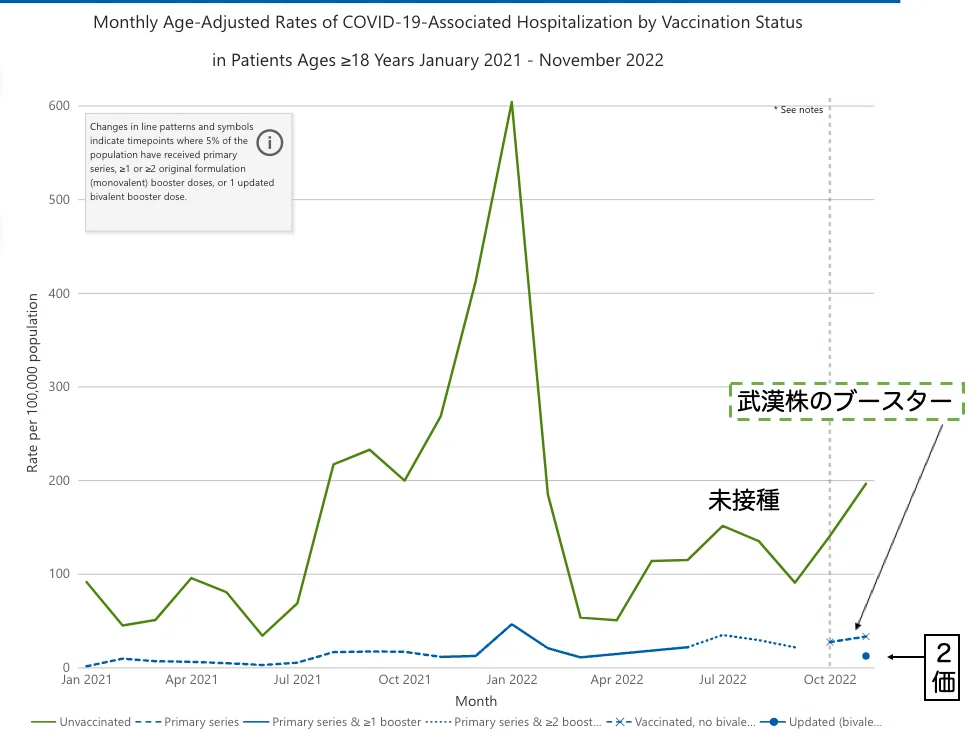Click the January 2022 peak of the unvaccinated line
975x749 pixels.
pyautogui.click(x=512, y=103)
